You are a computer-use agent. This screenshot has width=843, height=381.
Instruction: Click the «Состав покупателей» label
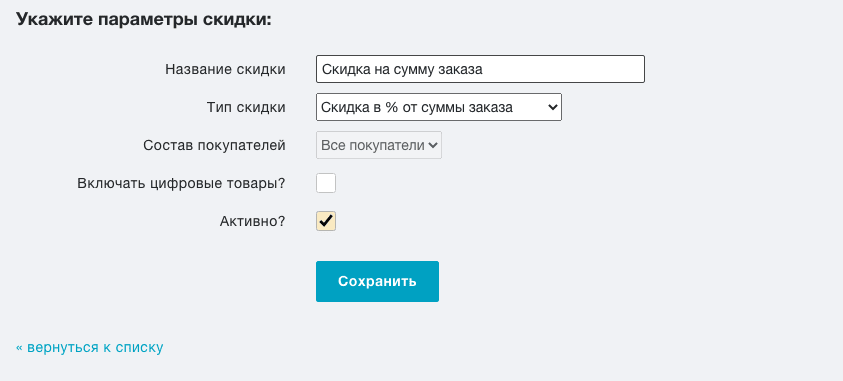click(215, 146)
